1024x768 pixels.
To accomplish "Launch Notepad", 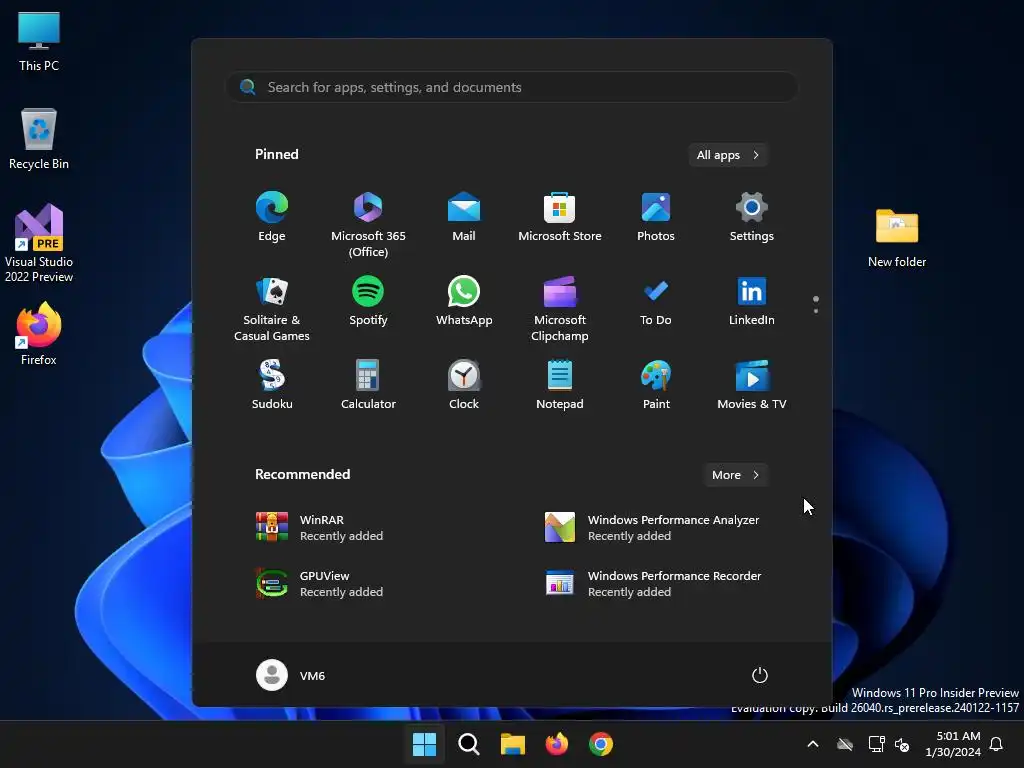I will pyautogui.click(x=560, y=385).
